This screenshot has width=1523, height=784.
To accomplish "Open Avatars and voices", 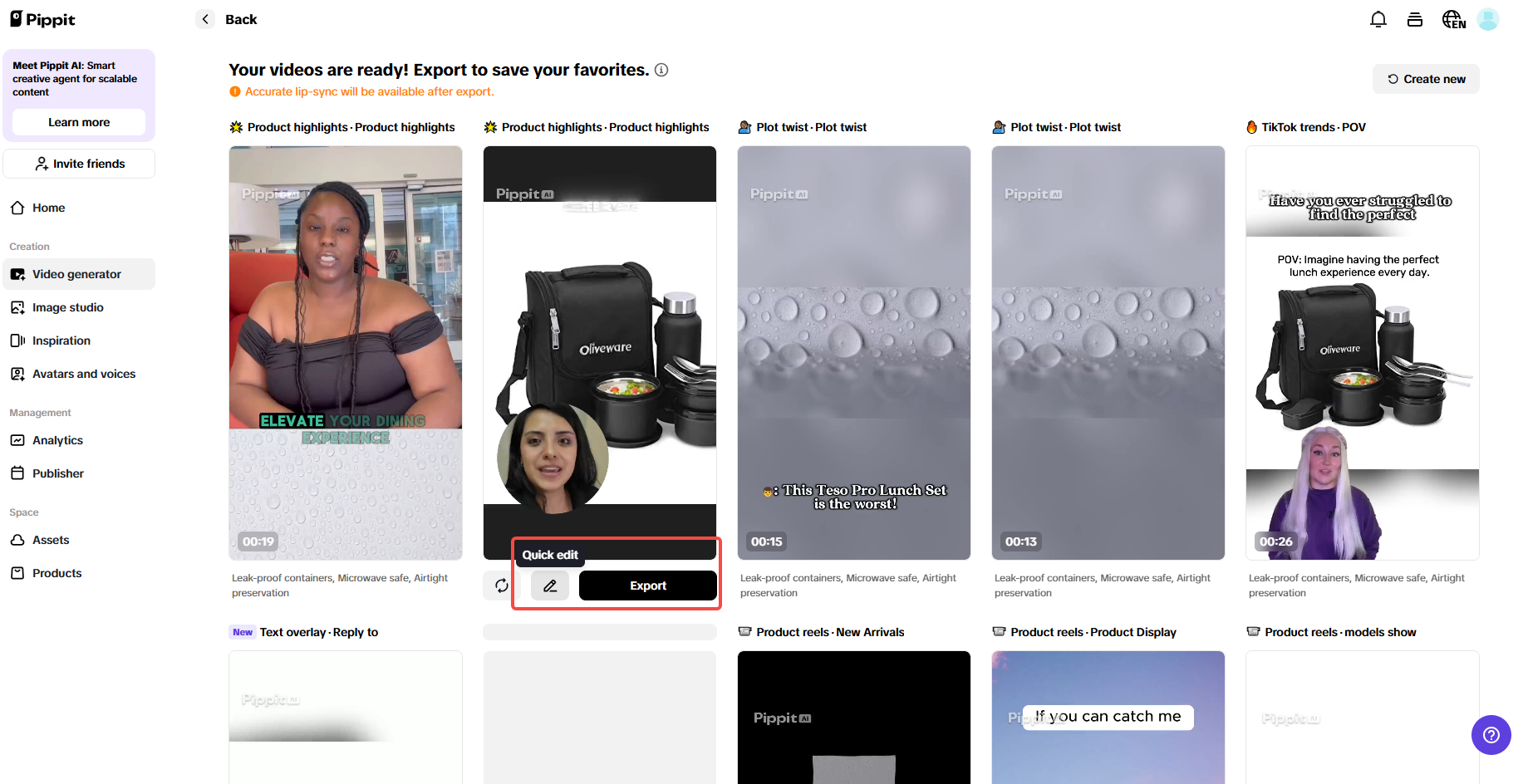I will click(79, 374).
